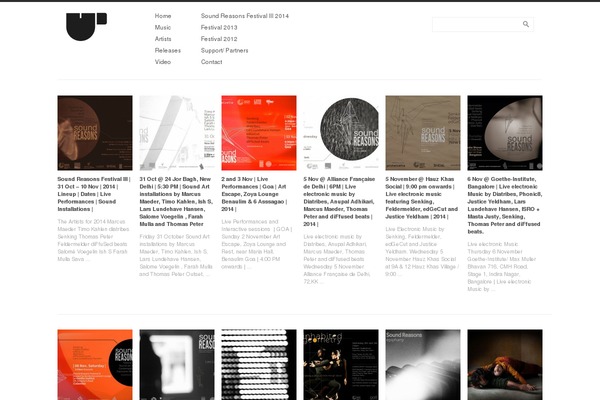Open the orange Saturday poster thumbnail in second row
The width and height of the screenshot is (600, 400).
point(95,364)
